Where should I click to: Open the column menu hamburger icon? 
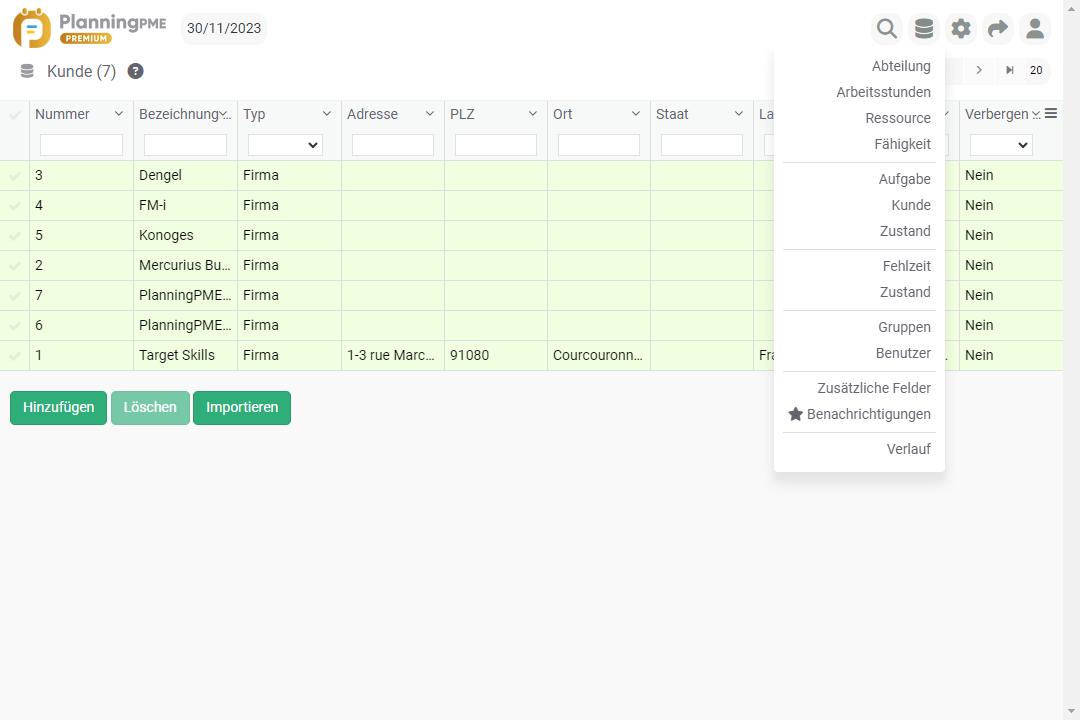[x=1050, y=114]
